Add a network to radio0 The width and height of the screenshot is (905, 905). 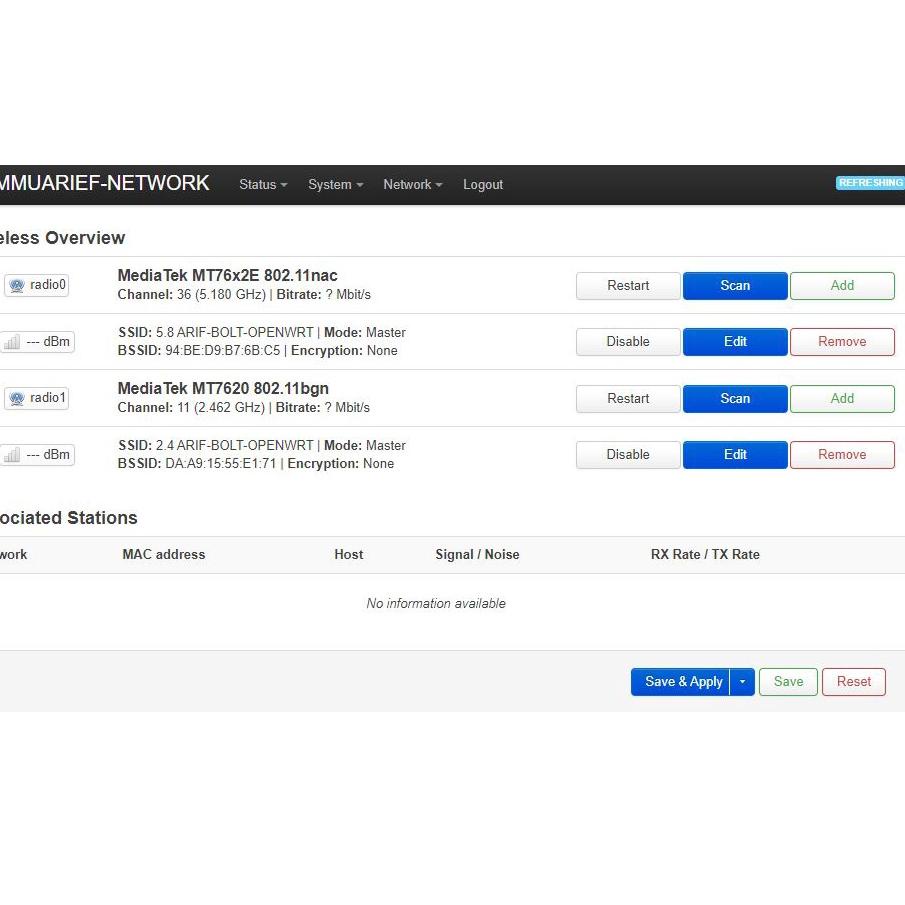[842, 286]
